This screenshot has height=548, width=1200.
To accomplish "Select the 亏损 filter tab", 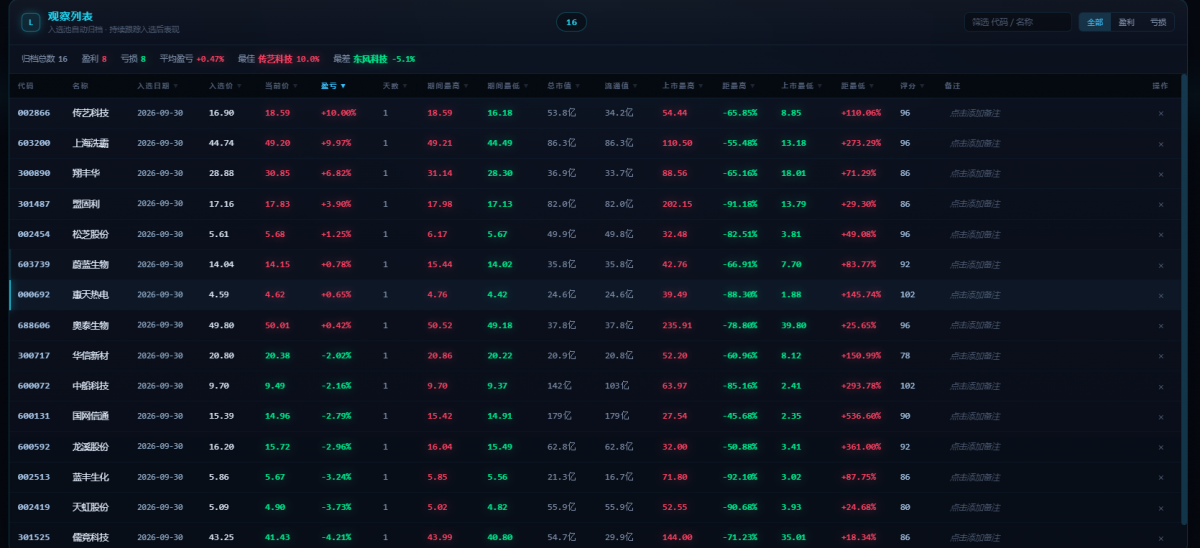I will click(1158, 22).
